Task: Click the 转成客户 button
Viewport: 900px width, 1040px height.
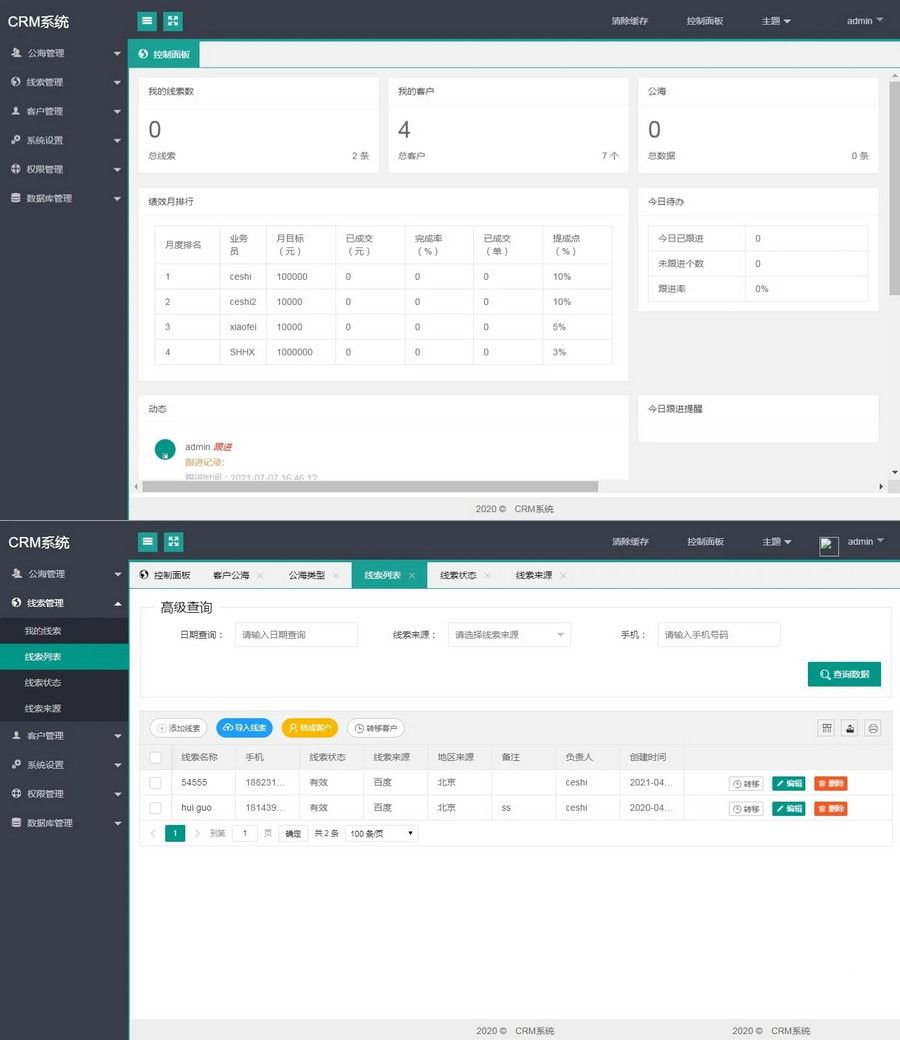Action: [x=309, y=728]
